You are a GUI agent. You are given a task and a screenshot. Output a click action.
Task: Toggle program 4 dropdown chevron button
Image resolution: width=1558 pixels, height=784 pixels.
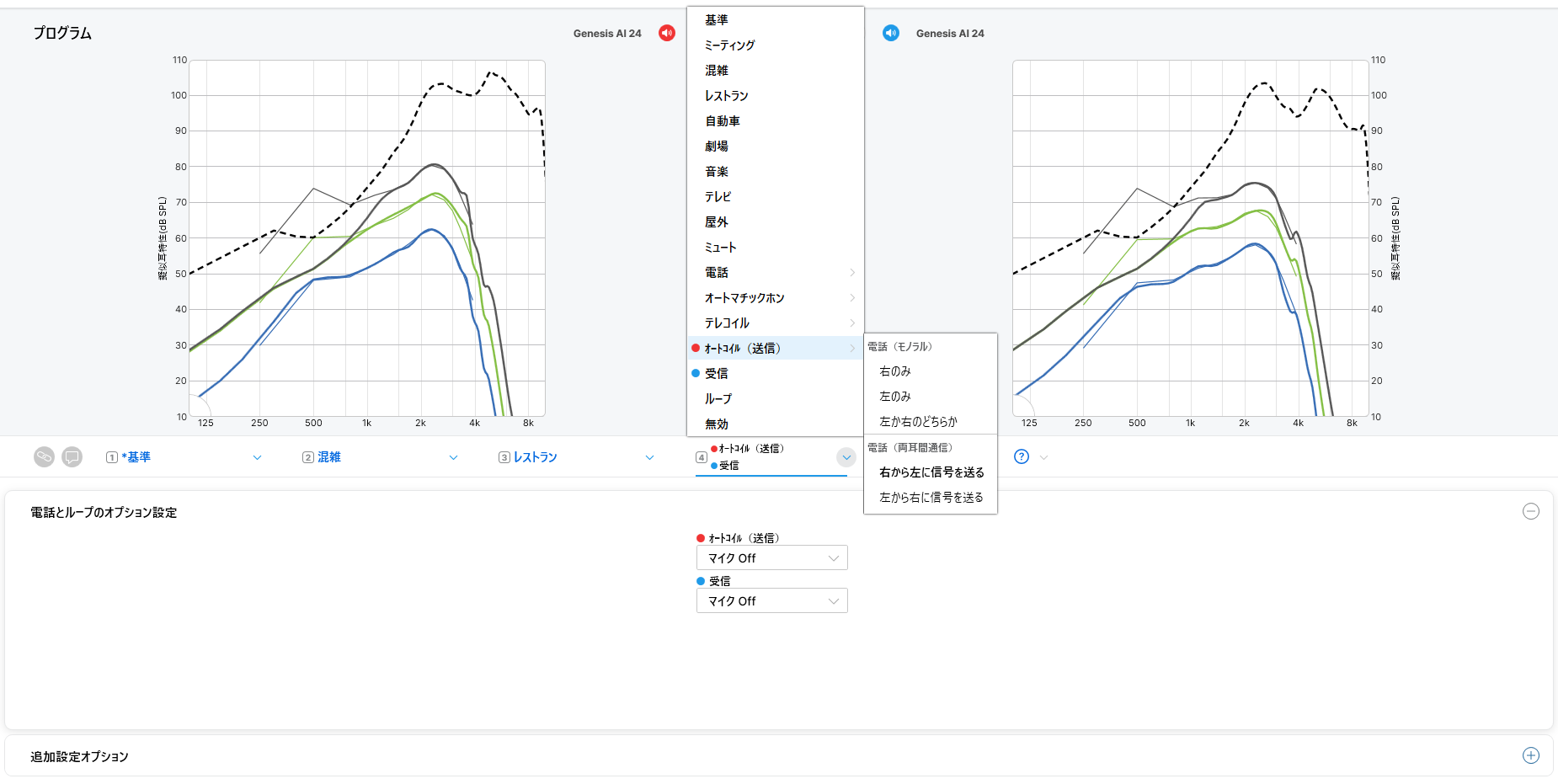pos(846,457)
